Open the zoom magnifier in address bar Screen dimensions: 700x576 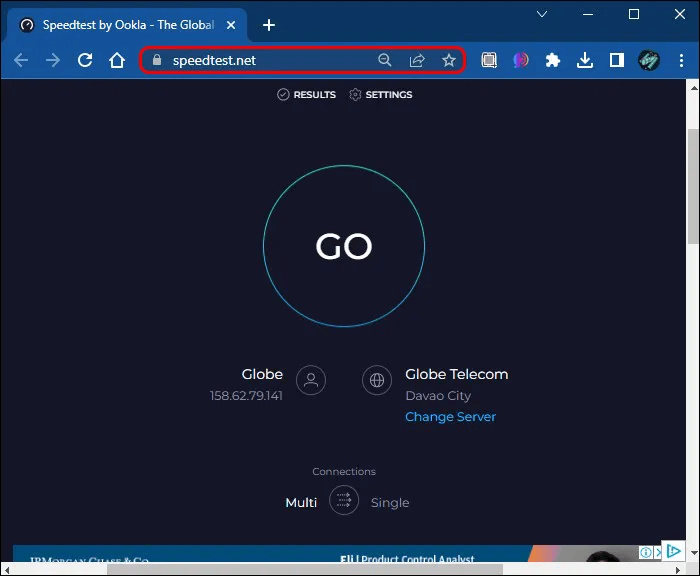coord(384,60)
